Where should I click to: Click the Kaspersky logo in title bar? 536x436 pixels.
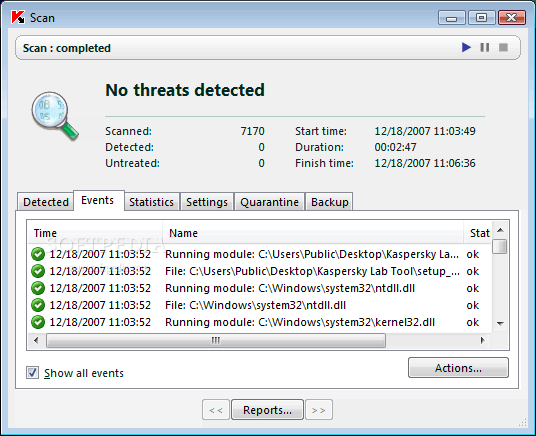tap(18, 17)
